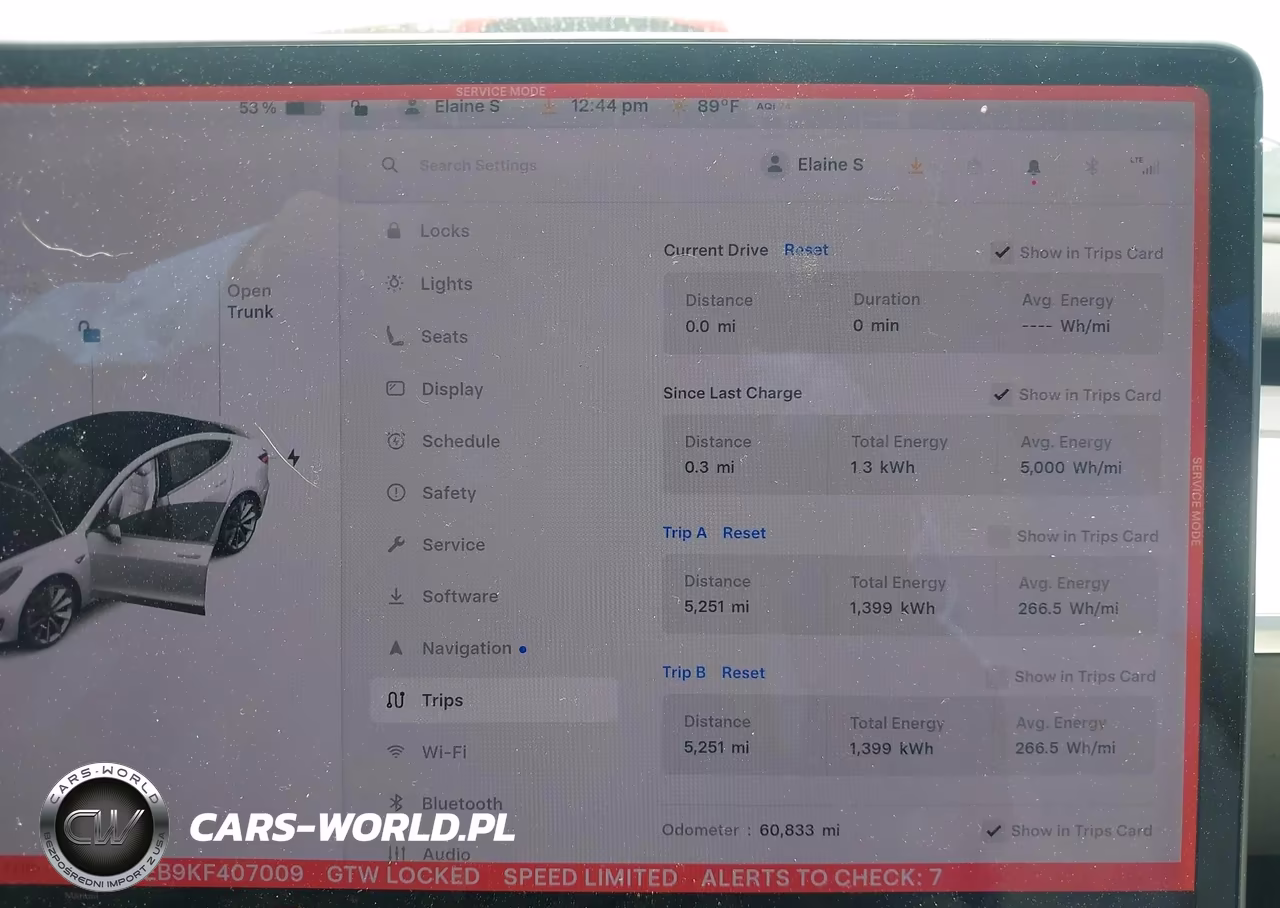The width and height of the screenshot is (1280, 908).
Task: Open the Seats settings menu
Action: 444,337
